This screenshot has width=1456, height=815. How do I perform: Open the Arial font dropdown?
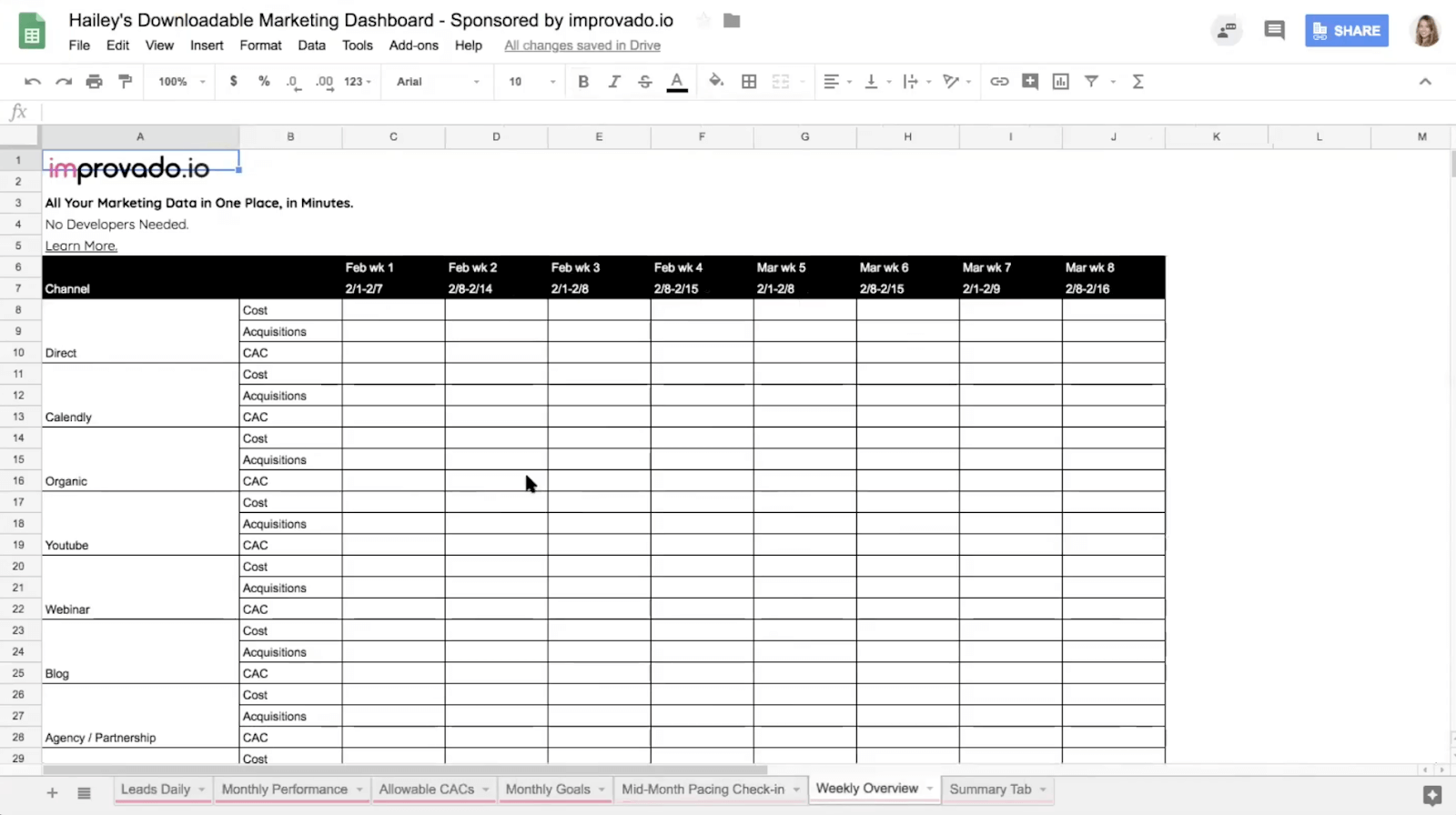click(x=438, y=82)
